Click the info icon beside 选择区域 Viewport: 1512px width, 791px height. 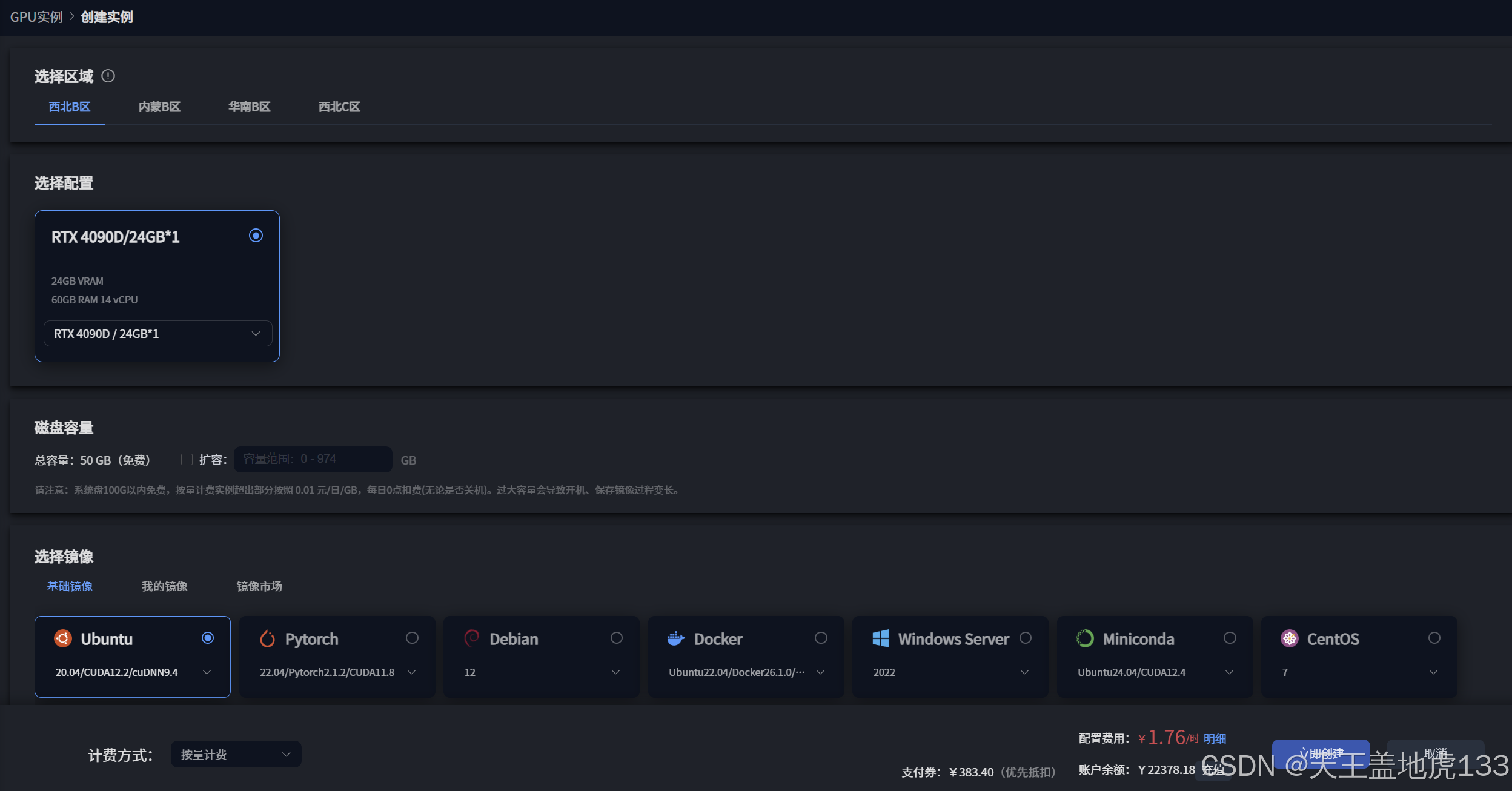click(108, 76)
